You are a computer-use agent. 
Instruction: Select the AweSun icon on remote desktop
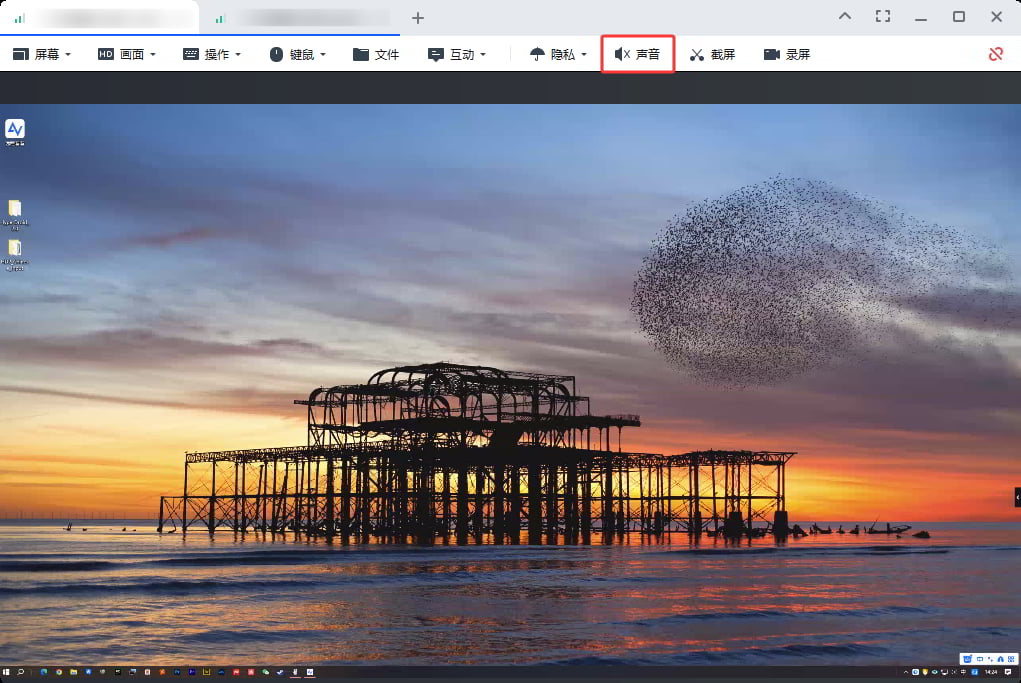15,131
